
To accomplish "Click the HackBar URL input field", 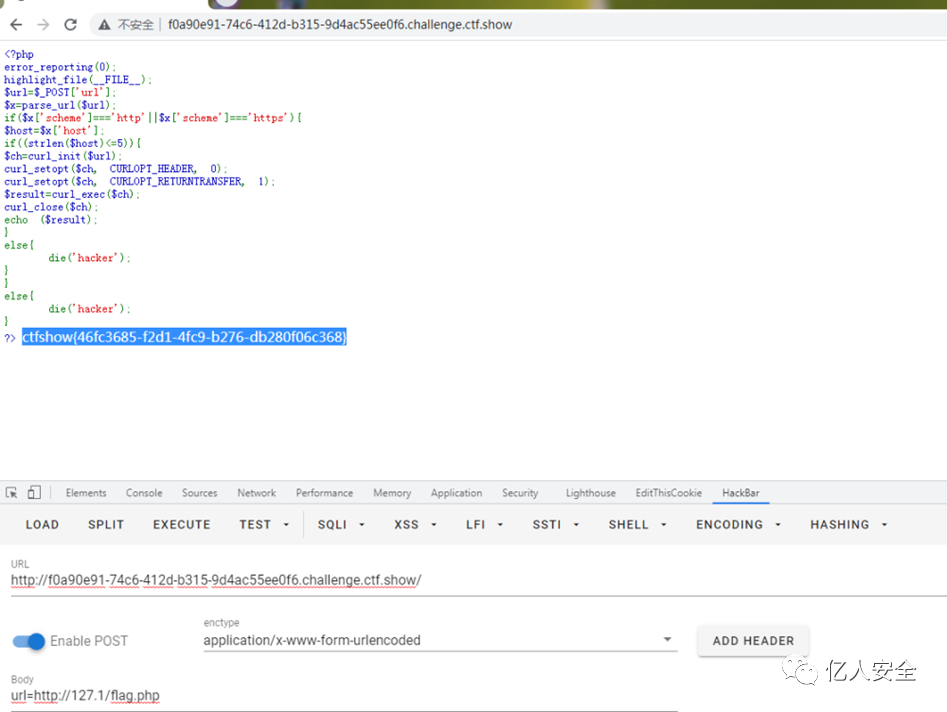I will tap(478, 580).
